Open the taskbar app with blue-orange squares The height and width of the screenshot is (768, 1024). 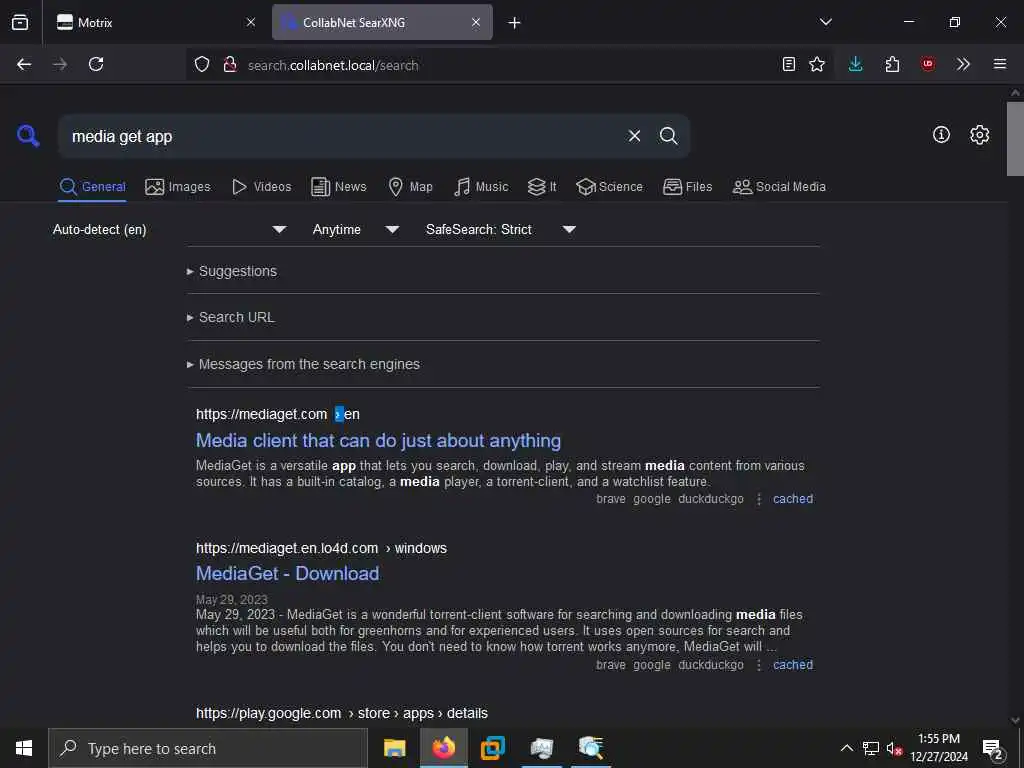[x=493, y=748]
